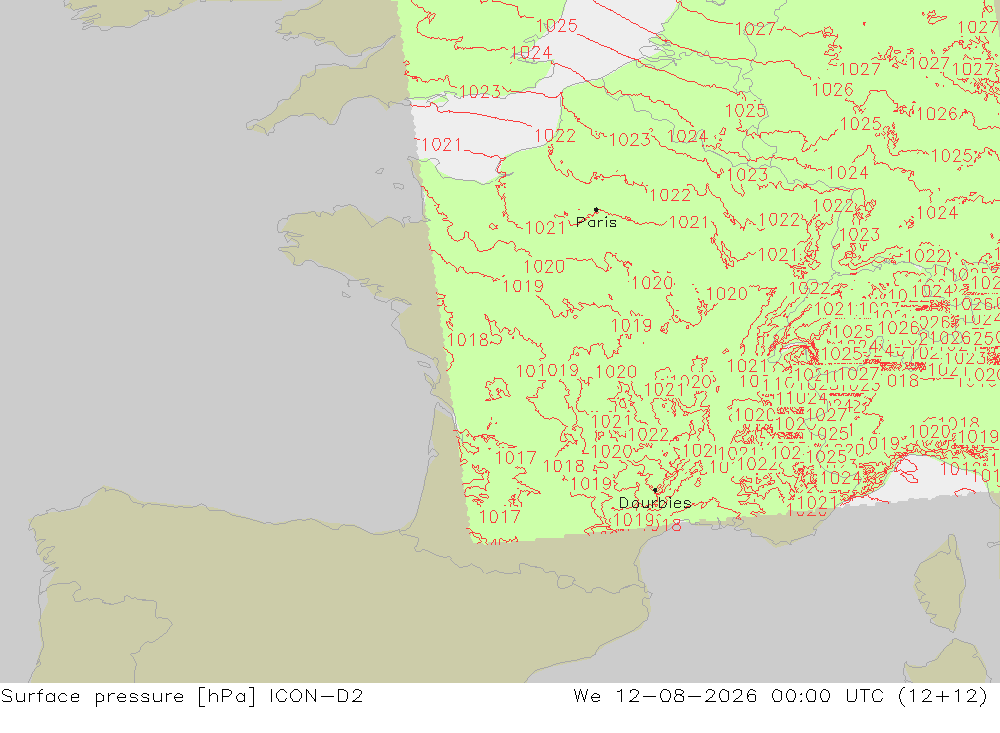Image resolution: width=1000 pixels, height=733 pixels.
Task: Click the 1024 label over the Channel
Action: coord(531,52)
